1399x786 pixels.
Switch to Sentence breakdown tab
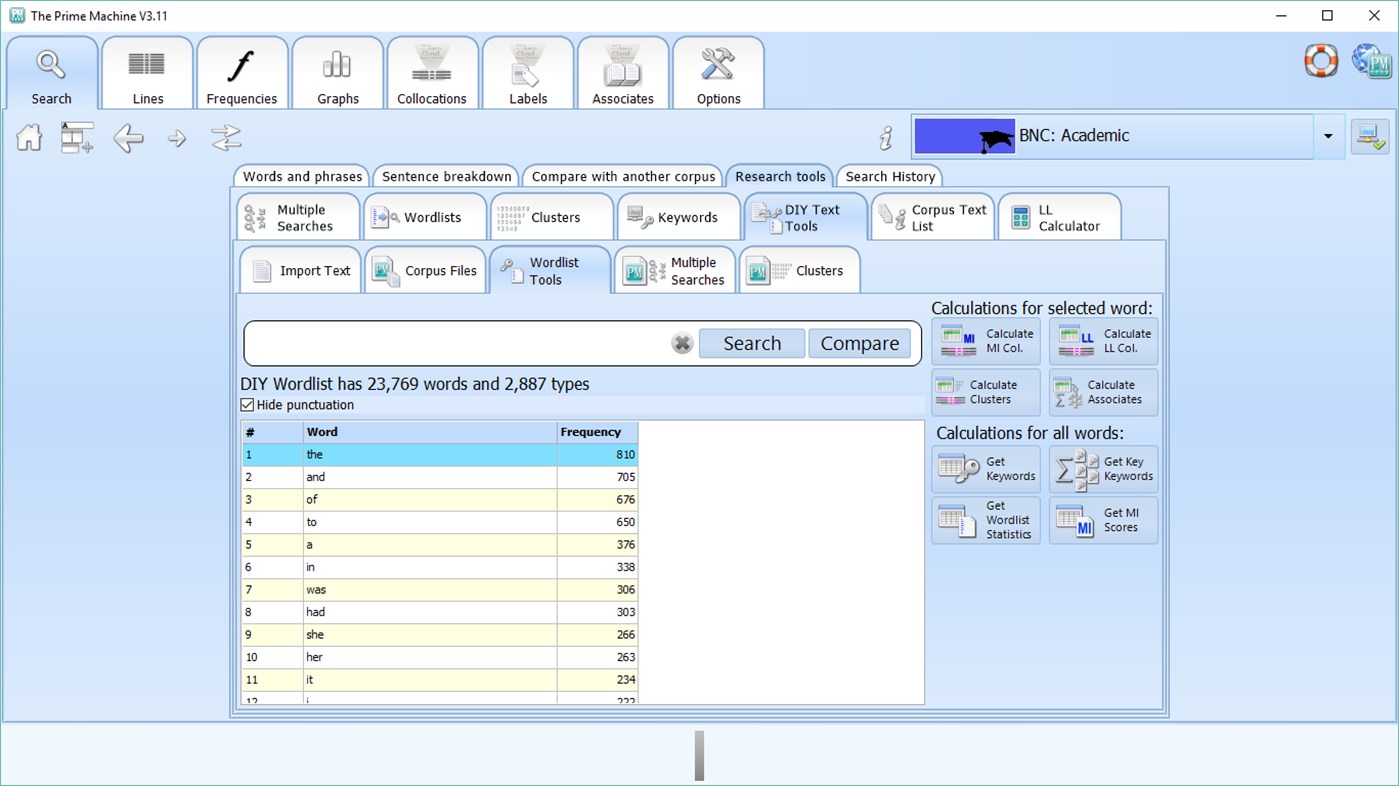coord(446,176)
